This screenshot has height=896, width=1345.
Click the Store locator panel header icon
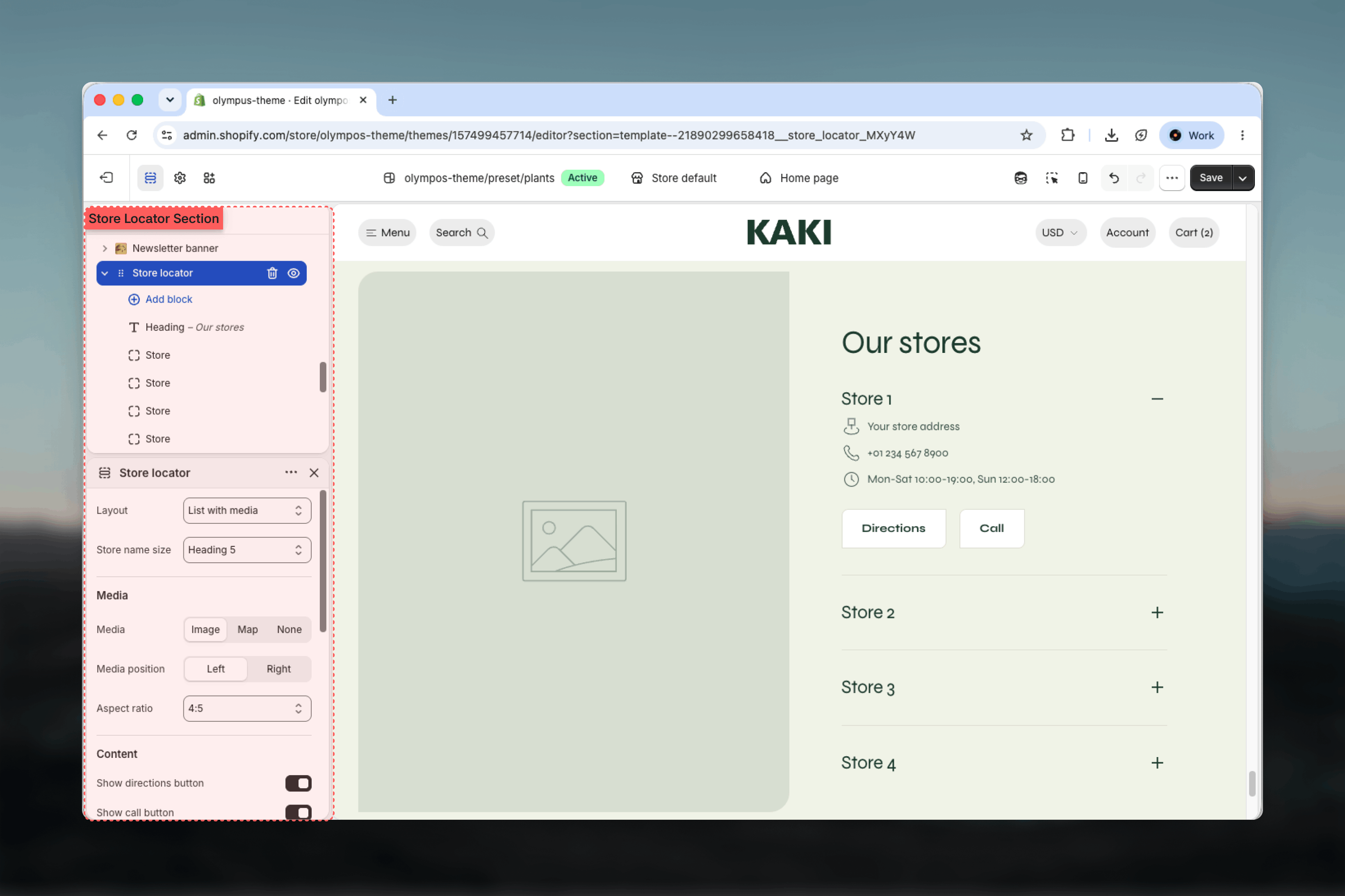coord(105,473)
